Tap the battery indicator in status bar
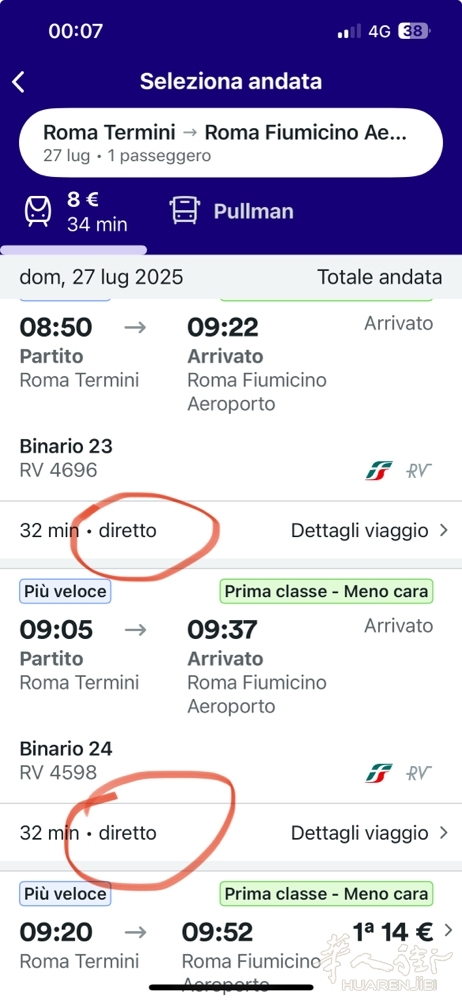This screenshot has height=1000, width=462. [x=414, y=31]
